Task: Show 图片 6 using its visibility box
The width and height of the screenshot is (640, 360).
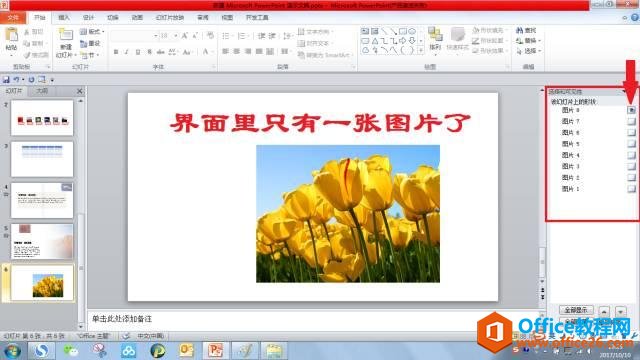Action: click(631, 133)
